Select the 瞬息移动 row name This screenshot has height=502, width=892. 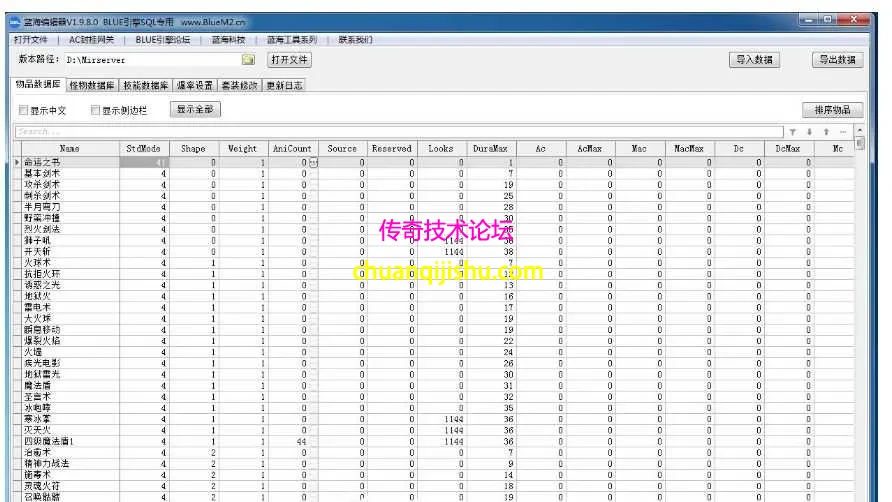coord(42,330)
